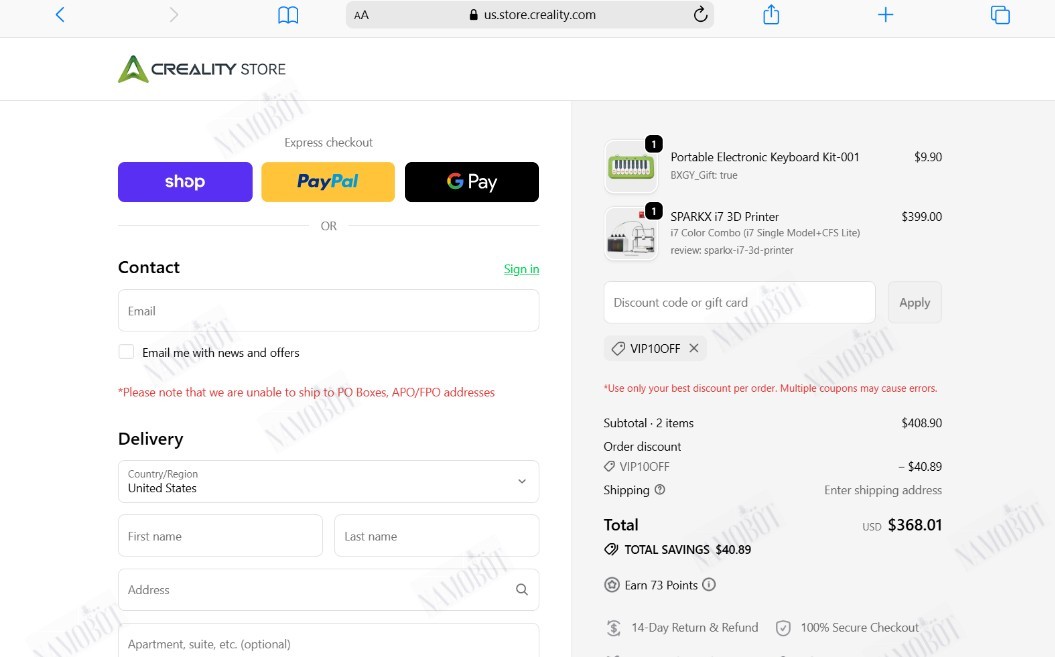This screenshot has width=1055, height=657.
Task: Expand the Country/Region dropdown
Action: tap(328, 481)
